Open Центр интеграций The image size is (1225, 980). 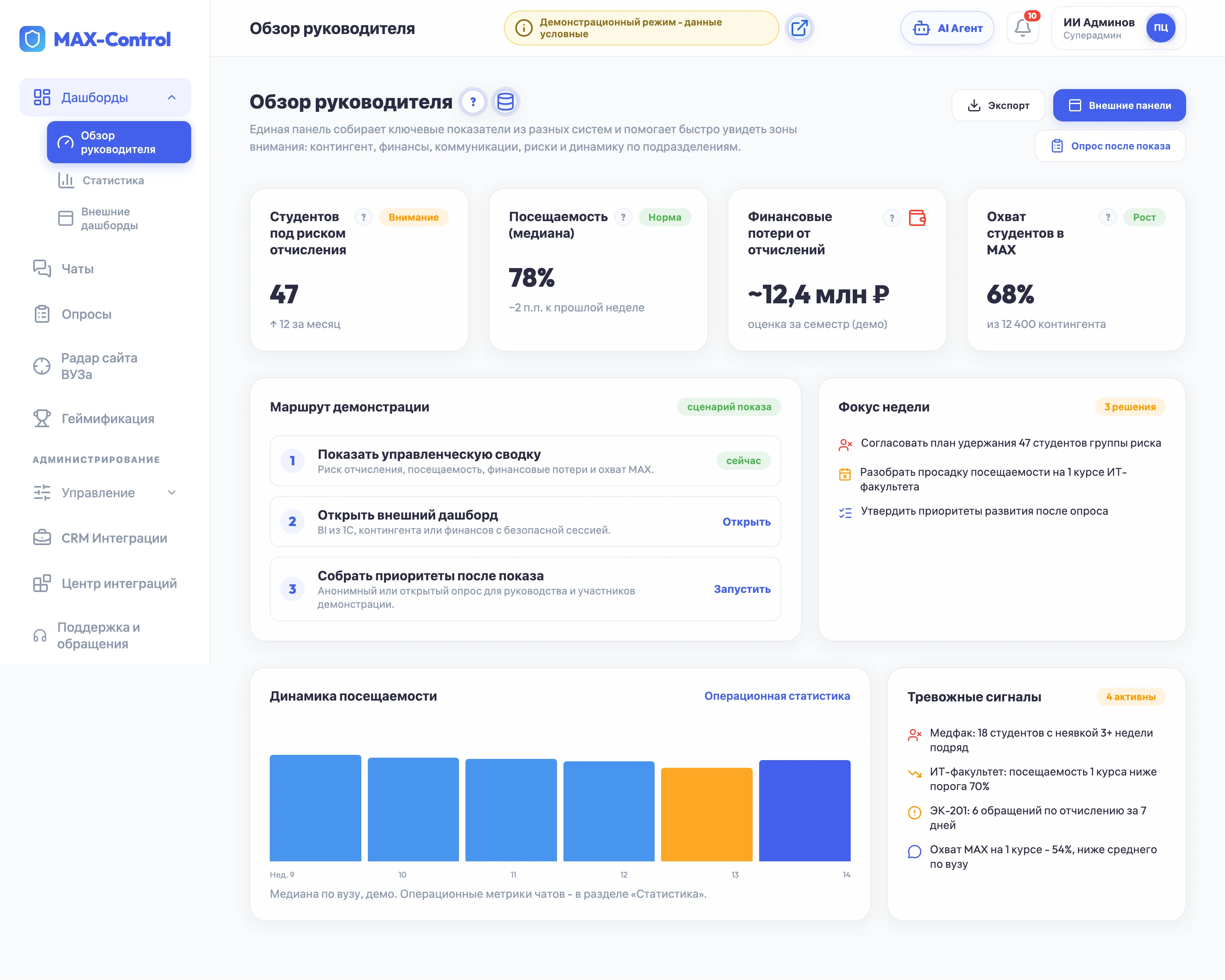coord(105,584)
